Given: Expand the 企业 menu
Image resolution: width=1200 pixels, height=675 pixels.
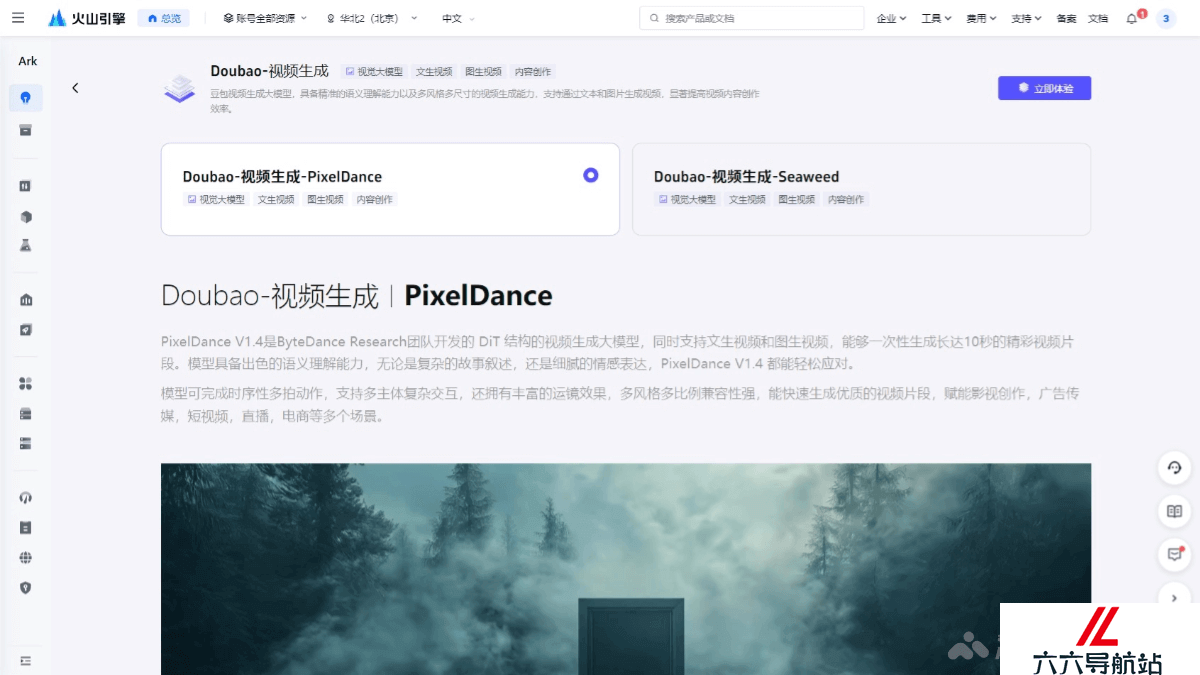Looking at the screenshot, I should point(891,18).
